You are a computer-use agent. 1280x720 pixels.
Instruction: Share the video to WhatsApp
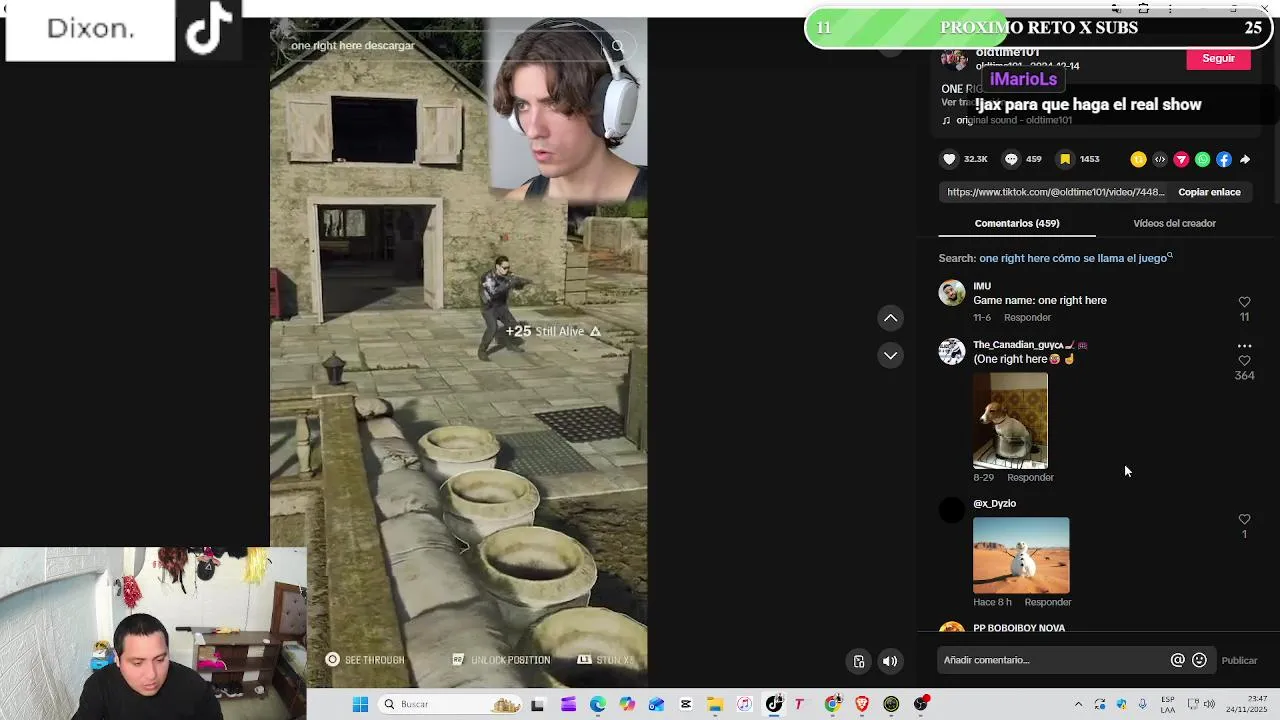pyautogui.click(x=1202, y=159)
